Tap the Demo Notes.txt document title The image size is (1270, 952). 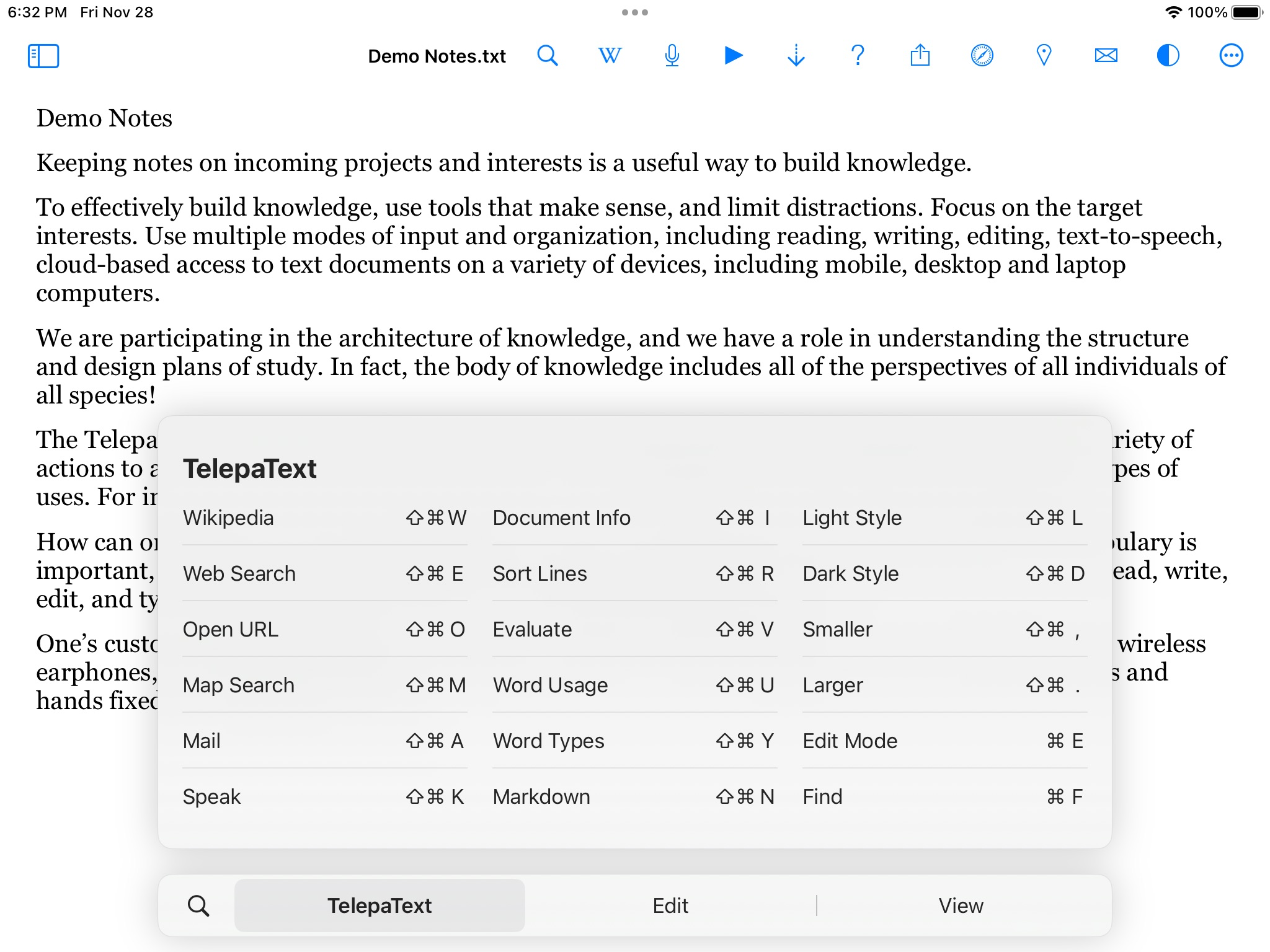437,56
